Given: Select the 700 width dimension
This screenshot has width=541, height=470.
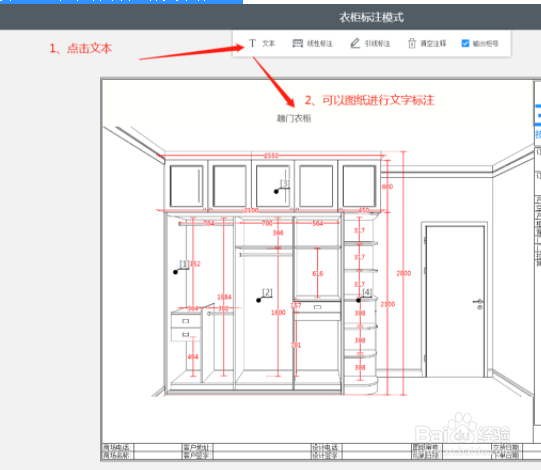Looking at the screenshot, I should 267,223.
